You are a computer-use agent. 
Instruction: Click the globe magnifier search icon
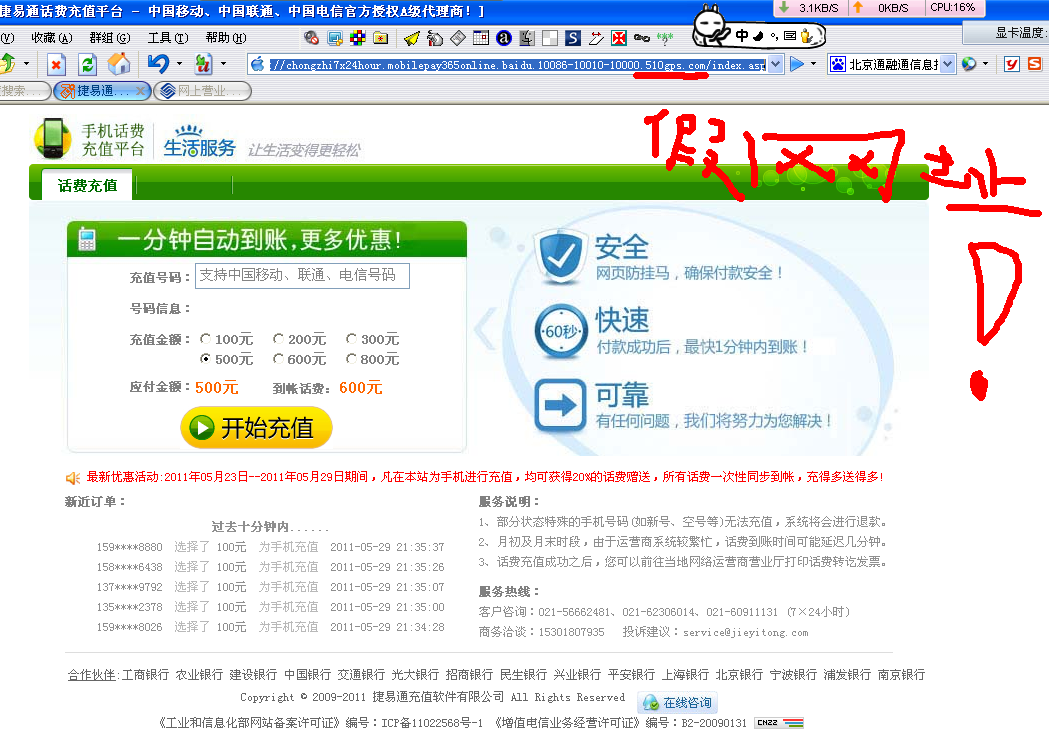pos(968,64)
